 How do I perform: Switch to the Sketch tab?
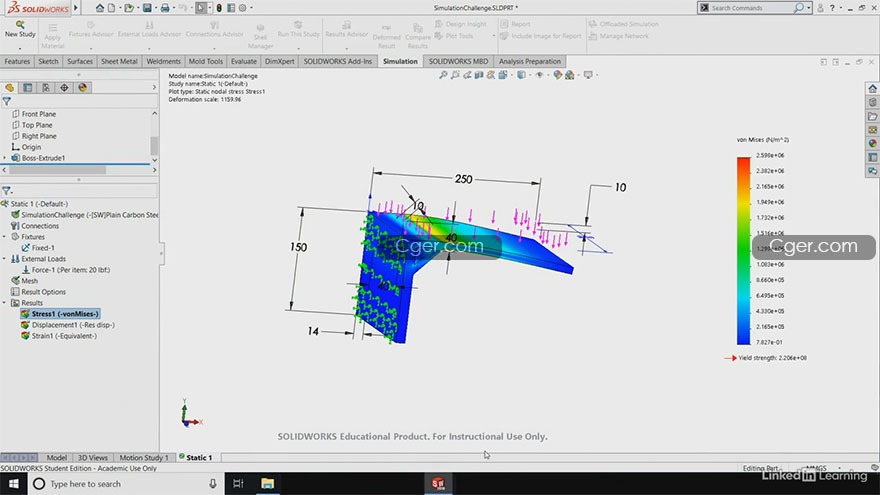[x=48, y=61]
